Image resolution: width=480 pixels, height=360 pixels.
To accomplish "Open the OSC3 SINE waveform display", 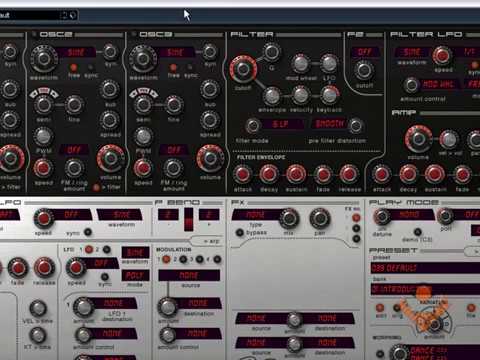I will pos(175,52).
